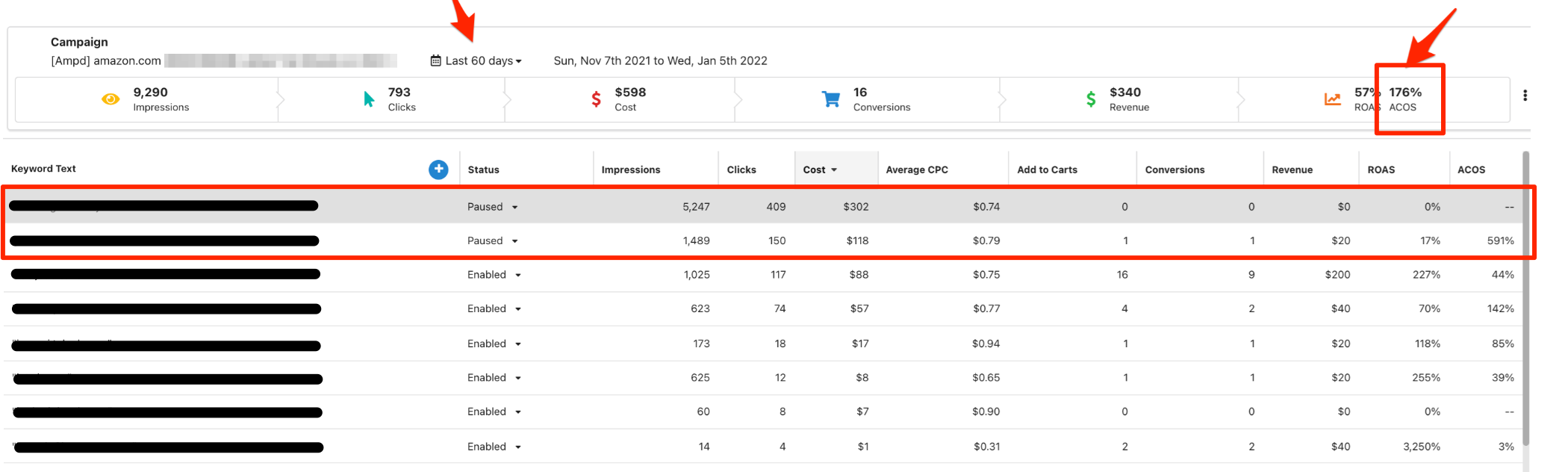Image resolution: width=1568 pixels, height=472 pixels.
Task: Click the $302 cost cell
Action: coord(856,207)
